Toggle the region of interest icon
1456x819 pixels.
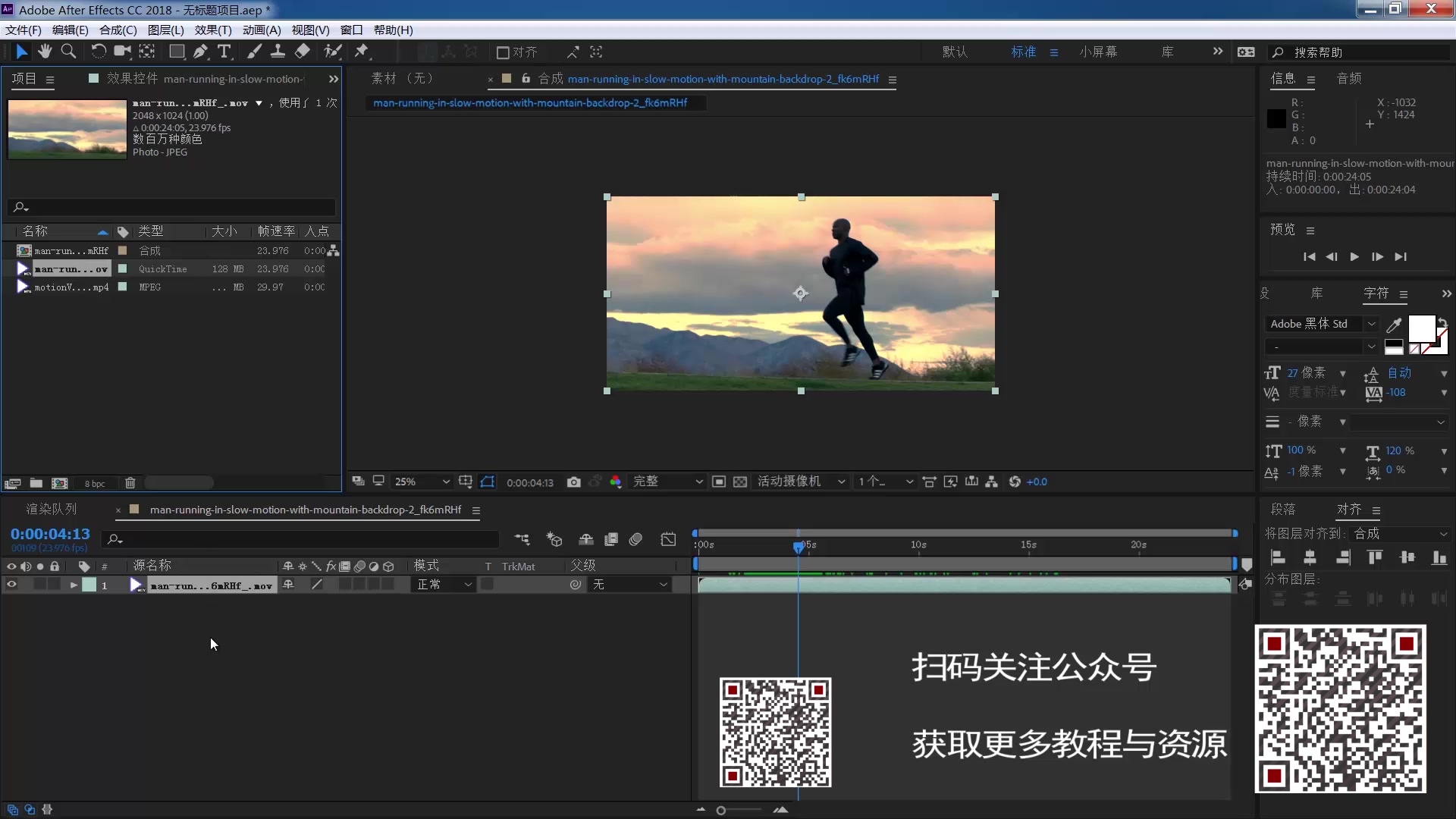719,482
